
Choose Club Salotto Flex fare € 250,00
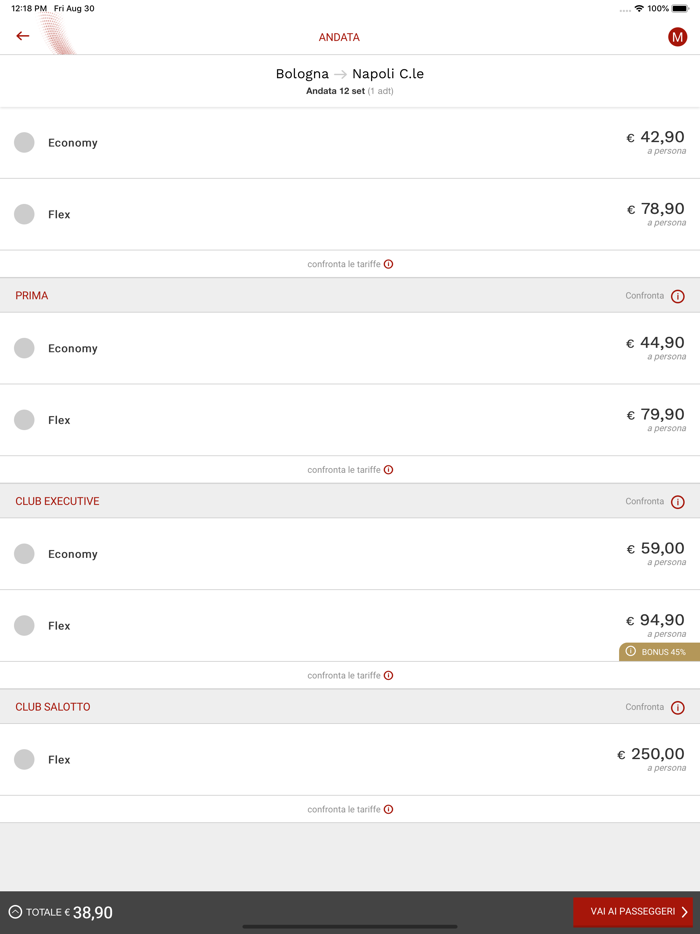pos(25,760)
